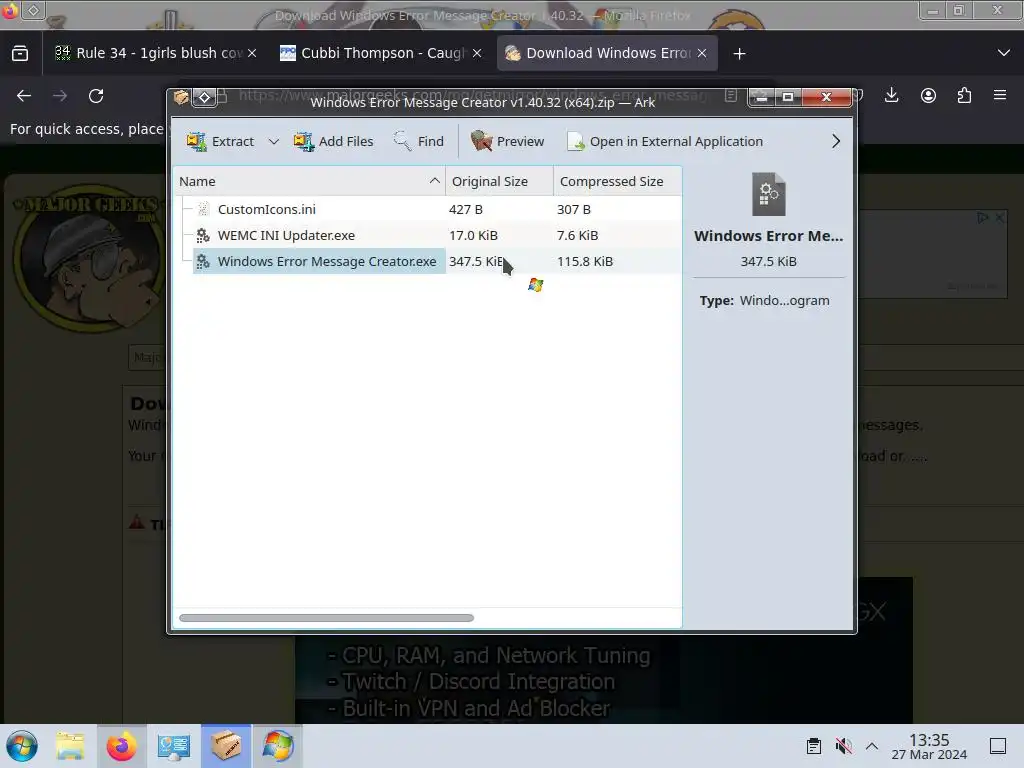Open the Firefox list all tabs dropdown

coord(1004,53)
